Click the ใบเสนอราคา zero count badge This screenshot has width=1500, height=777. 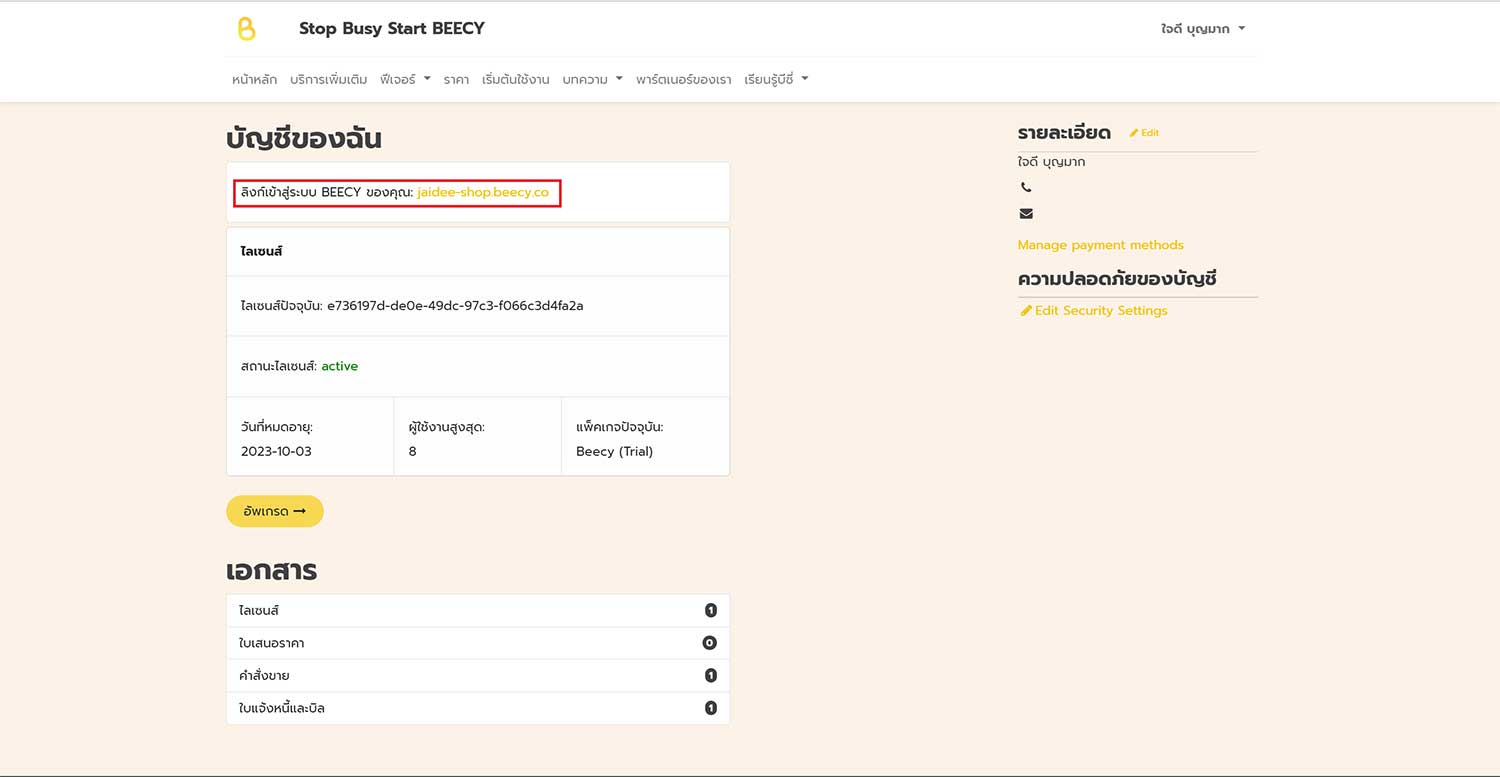tap(710, 643)
